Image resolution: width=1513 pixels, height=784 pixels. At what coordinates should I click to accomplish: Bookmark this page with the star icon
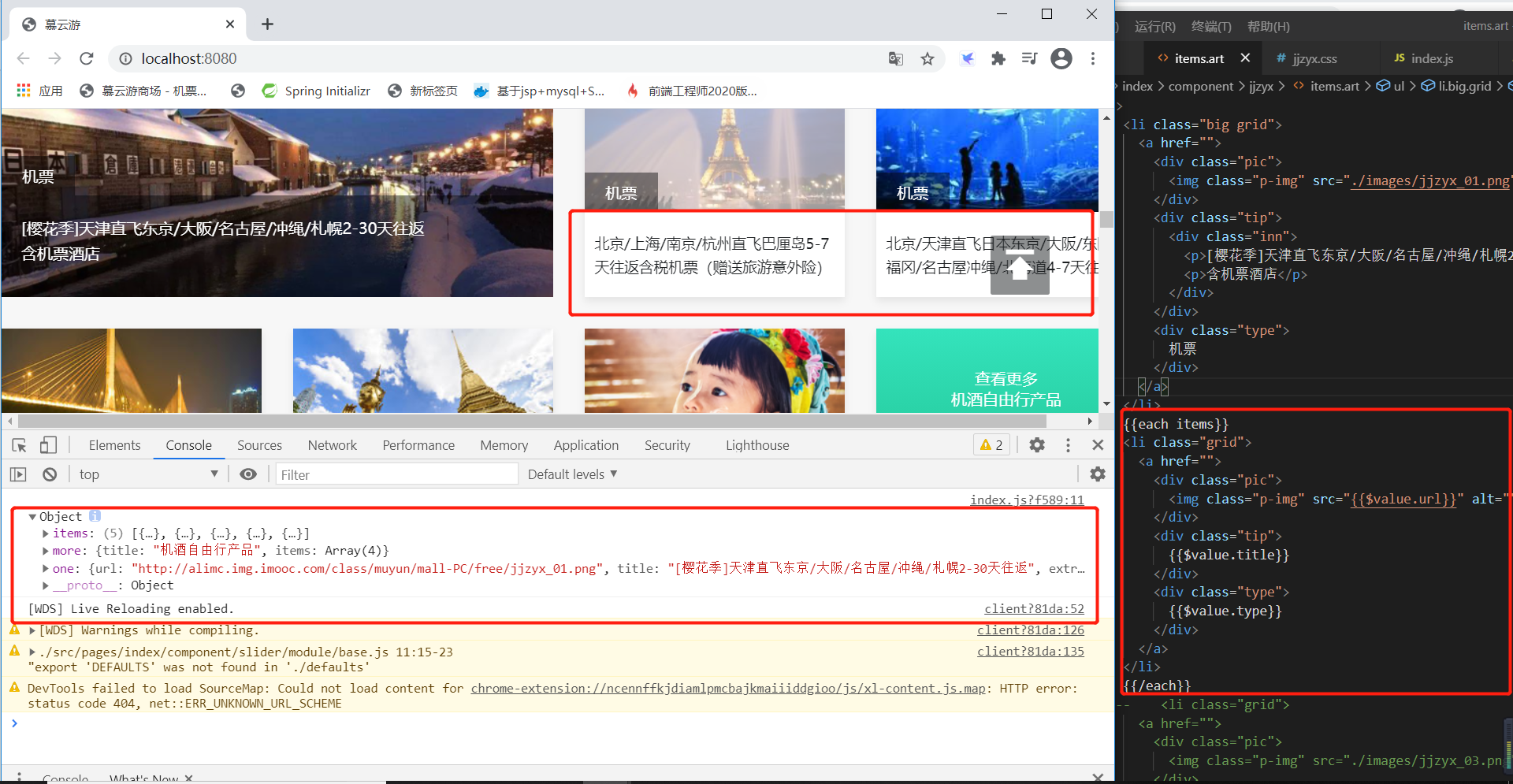[928, 59]
